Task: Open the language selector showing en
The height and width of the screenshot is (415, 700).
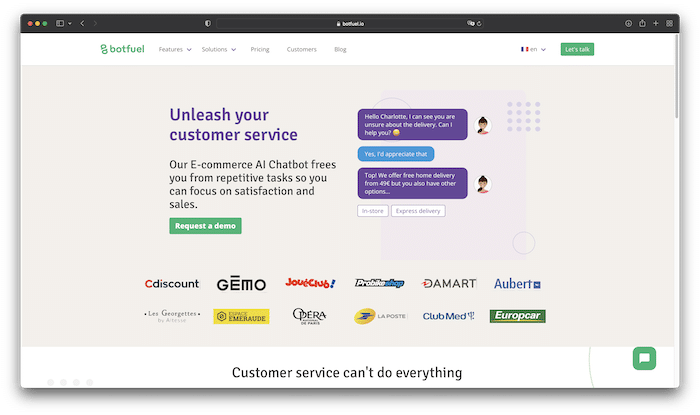Action: point(533,50)
